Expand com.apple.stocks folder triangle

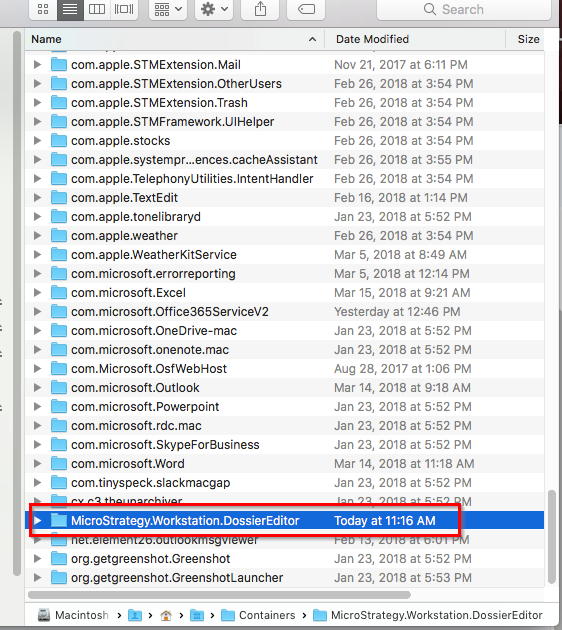click(x=37, y=141)
